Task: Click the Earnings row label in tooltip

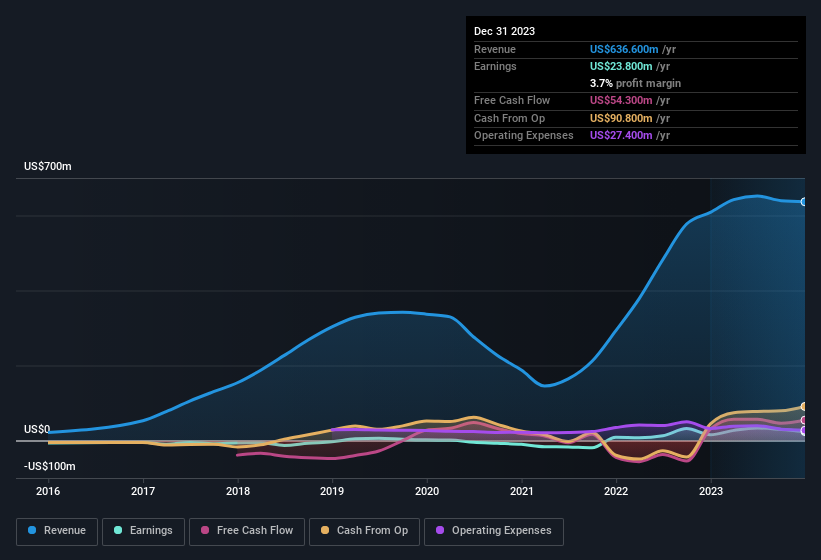Action: pyautogui.click(x=495, y=66)
